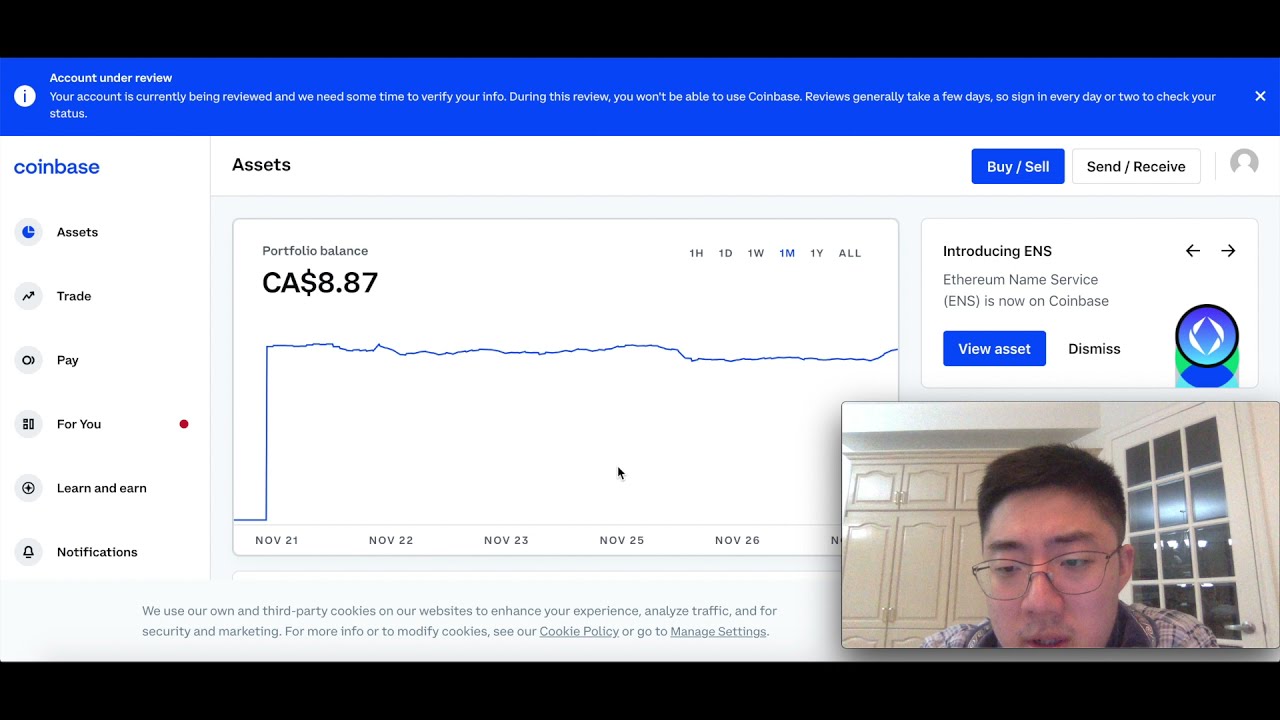Click the NOV 22 axis label

(391, 540)
